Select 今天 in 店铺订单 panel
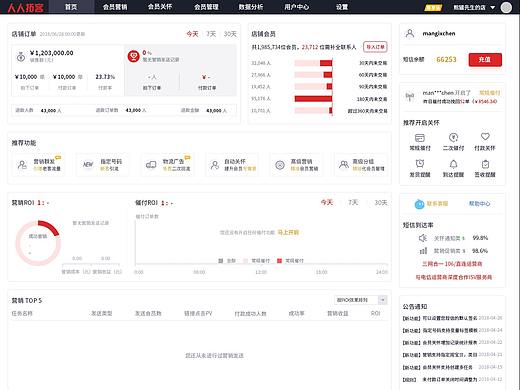Viewport: 520px width, 390px height. pos(192,34)
